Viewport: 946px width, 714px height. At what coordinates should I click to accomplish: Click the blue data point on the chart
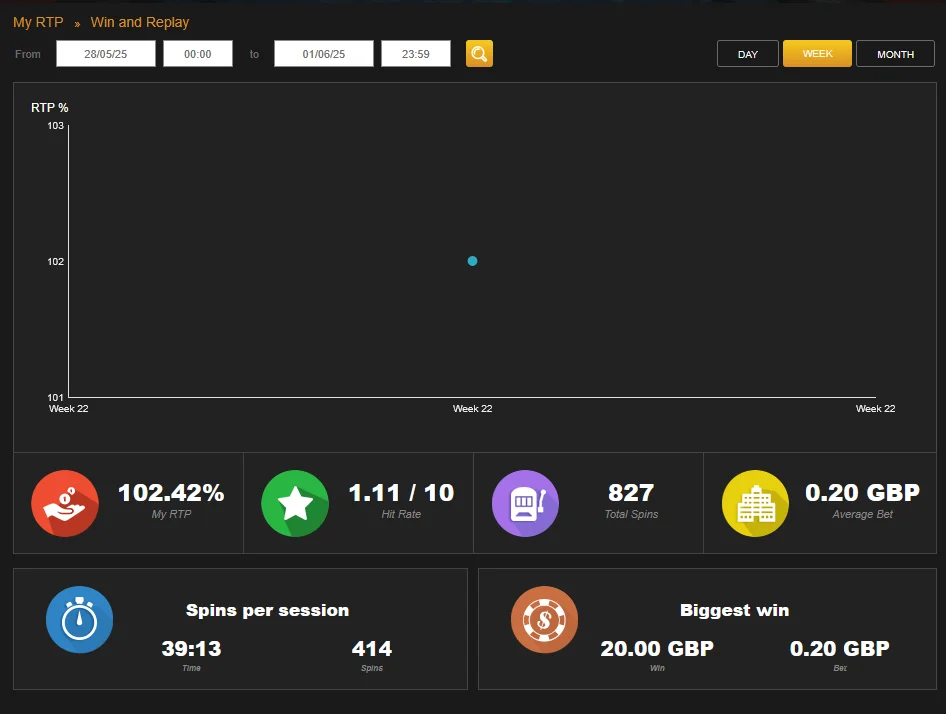(x=472, y=261)
